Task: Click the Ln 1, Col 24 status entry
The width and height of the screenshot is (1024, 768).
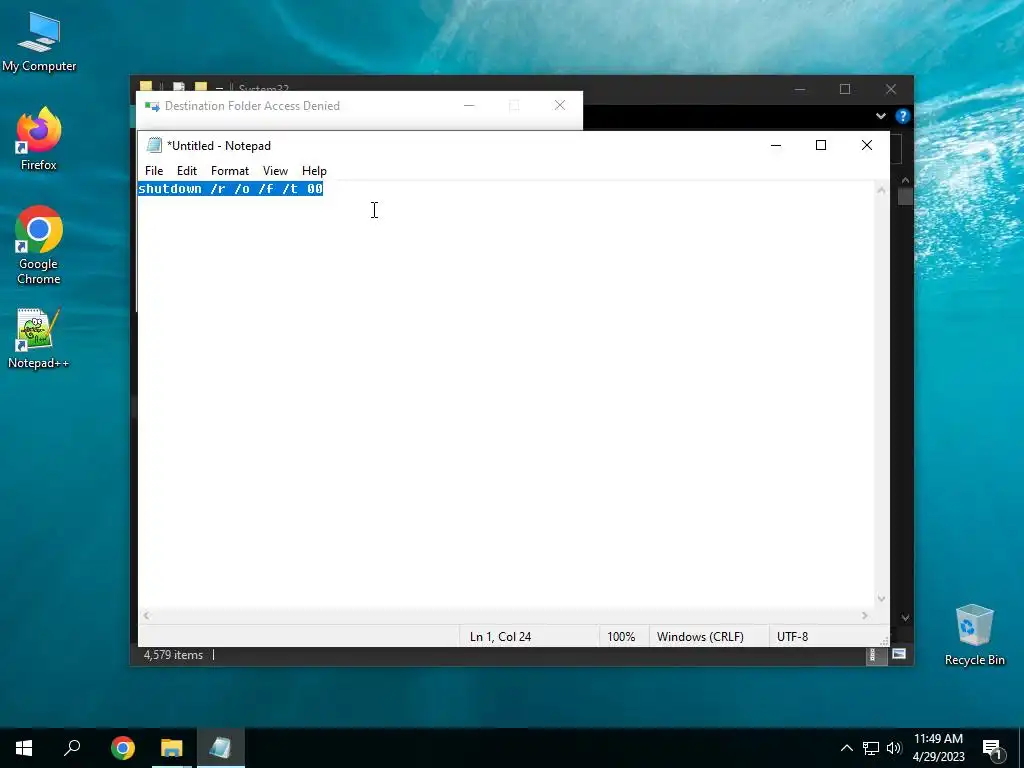Action: pyautogui.click(x=500, y=636)
